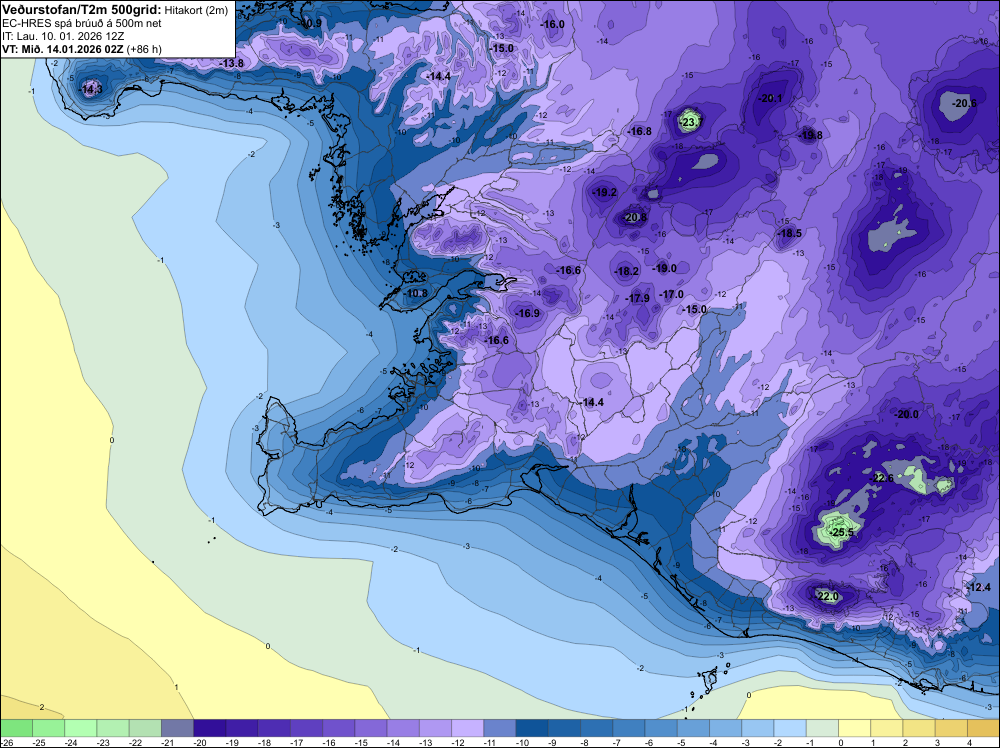
Task: Click the legend number -15
Action: click(x=361, y=742)
